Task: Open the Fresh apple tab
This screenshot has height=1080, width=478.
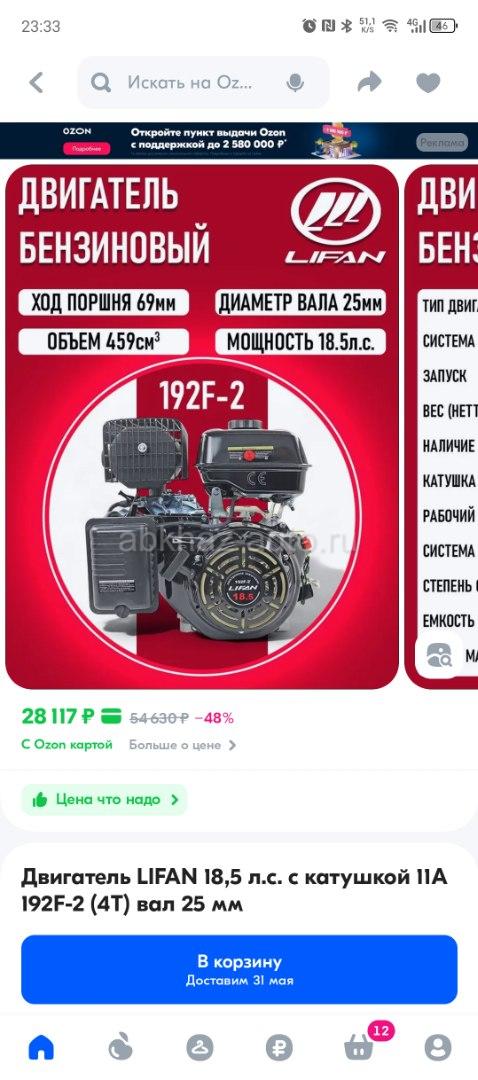Action: coord(121,1048)
